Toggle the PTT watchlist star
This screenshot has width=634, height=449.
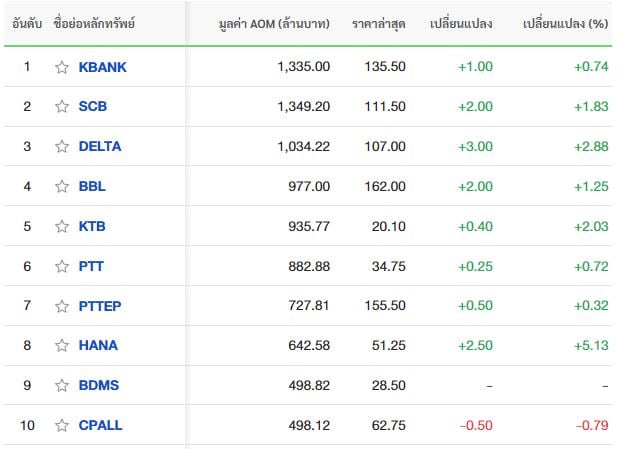click(62, 267)
